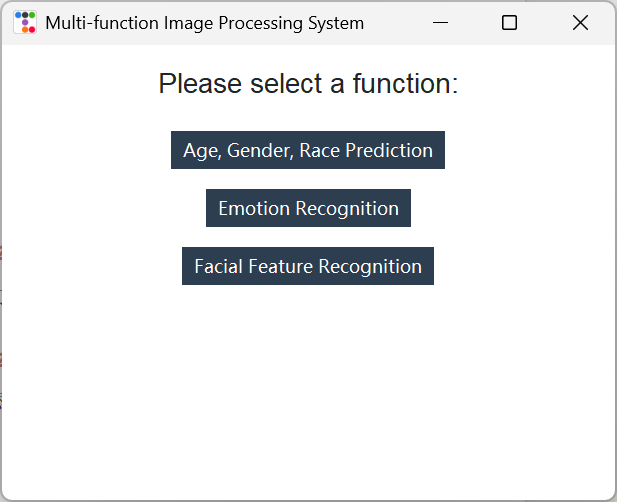Click the window title text in title bar
The image size is (617, 502).
click(204, 22)
